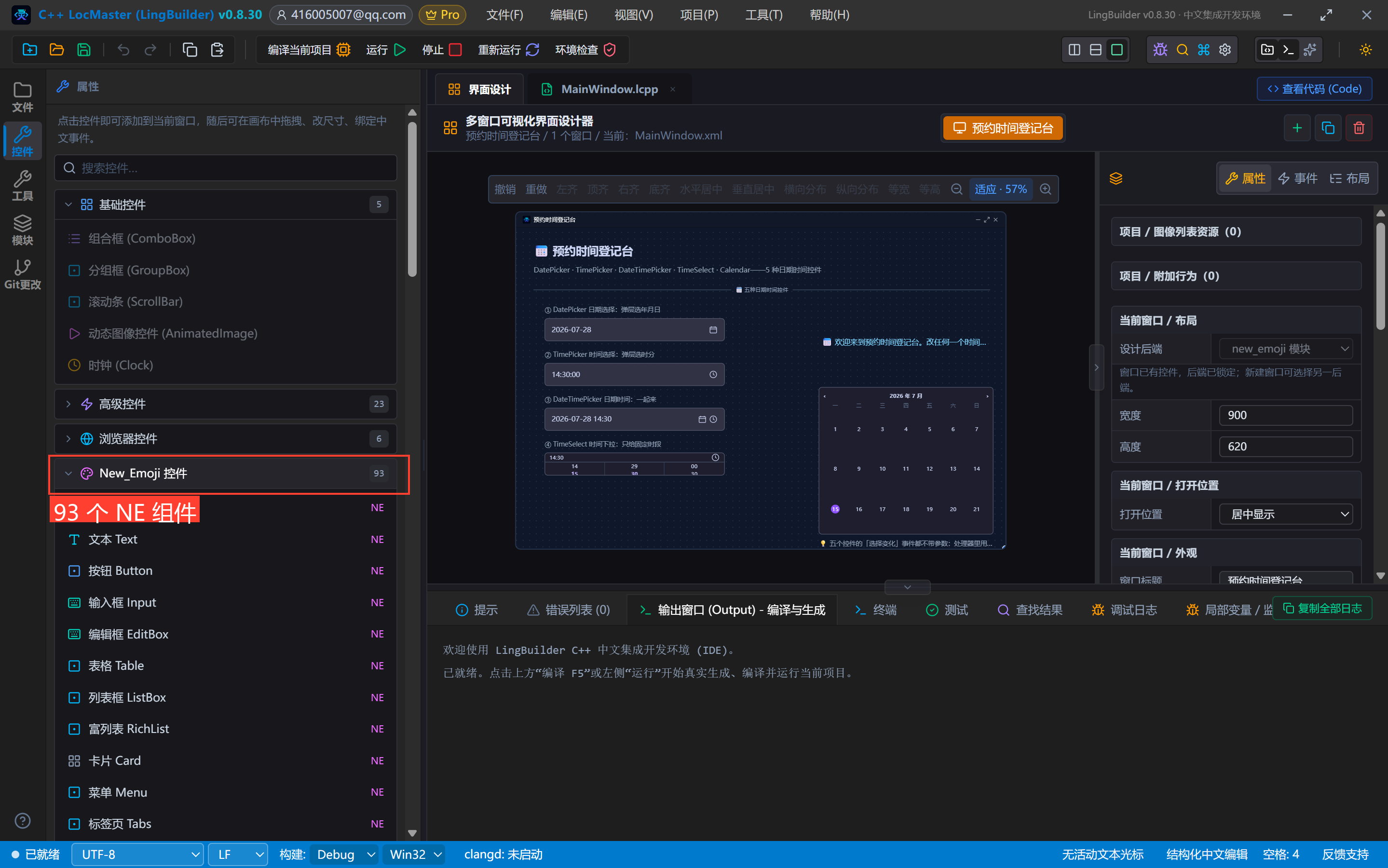The width and height of the screenshot is (1388, 868).
Task: Add a new window with plus icon
Action: click(x=1297, y=127)
